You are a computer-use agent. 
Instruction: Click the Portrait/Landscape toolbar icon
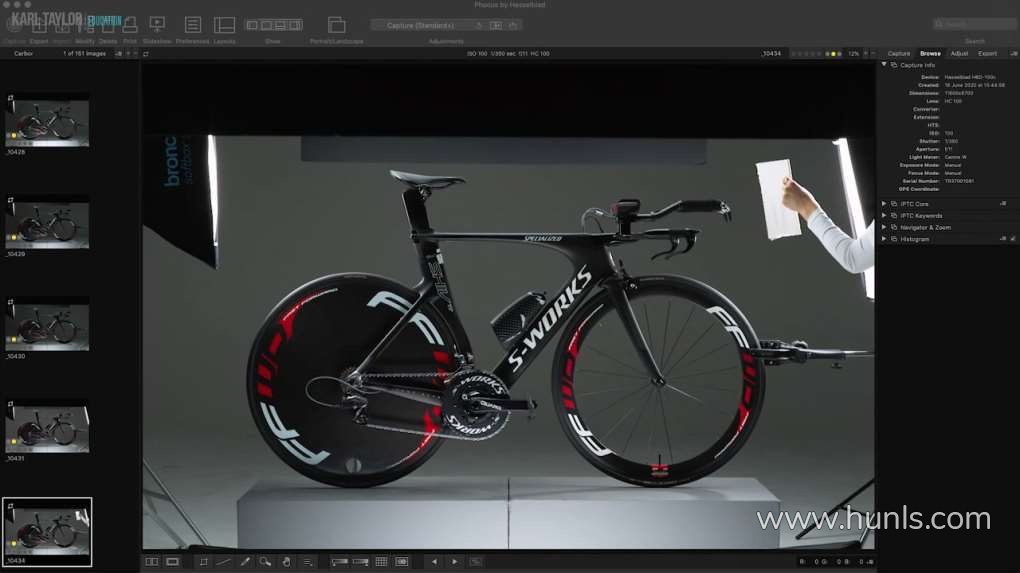[336, 25]
